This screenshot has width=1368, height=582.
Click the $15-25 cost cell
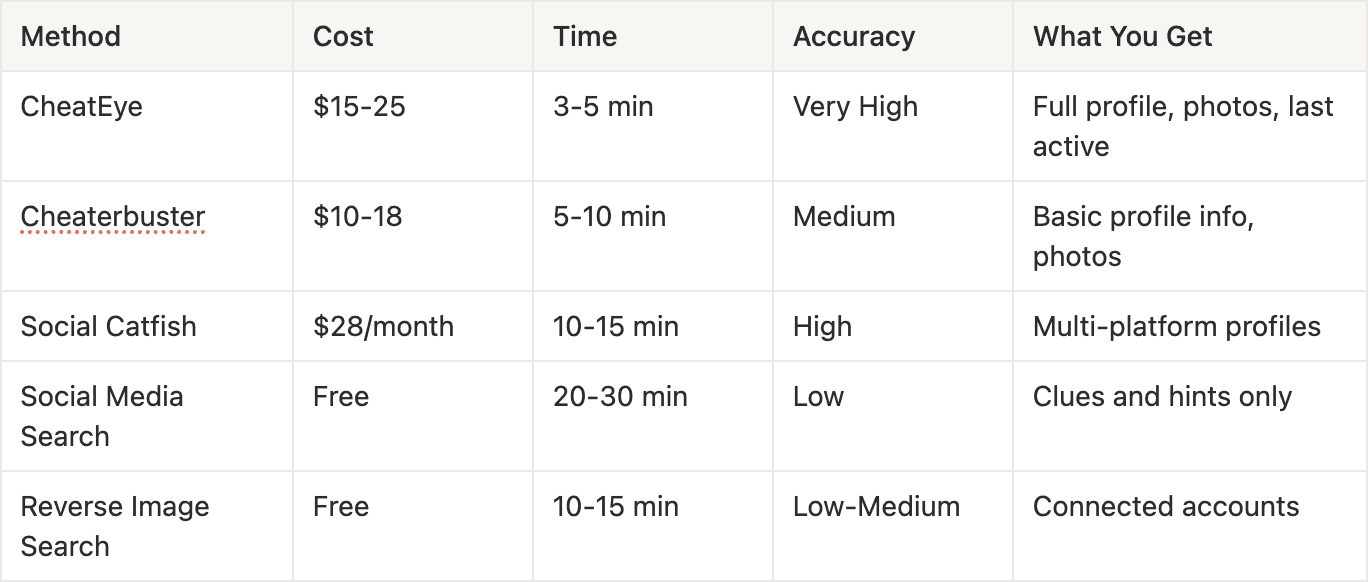(x=359, y=107)
